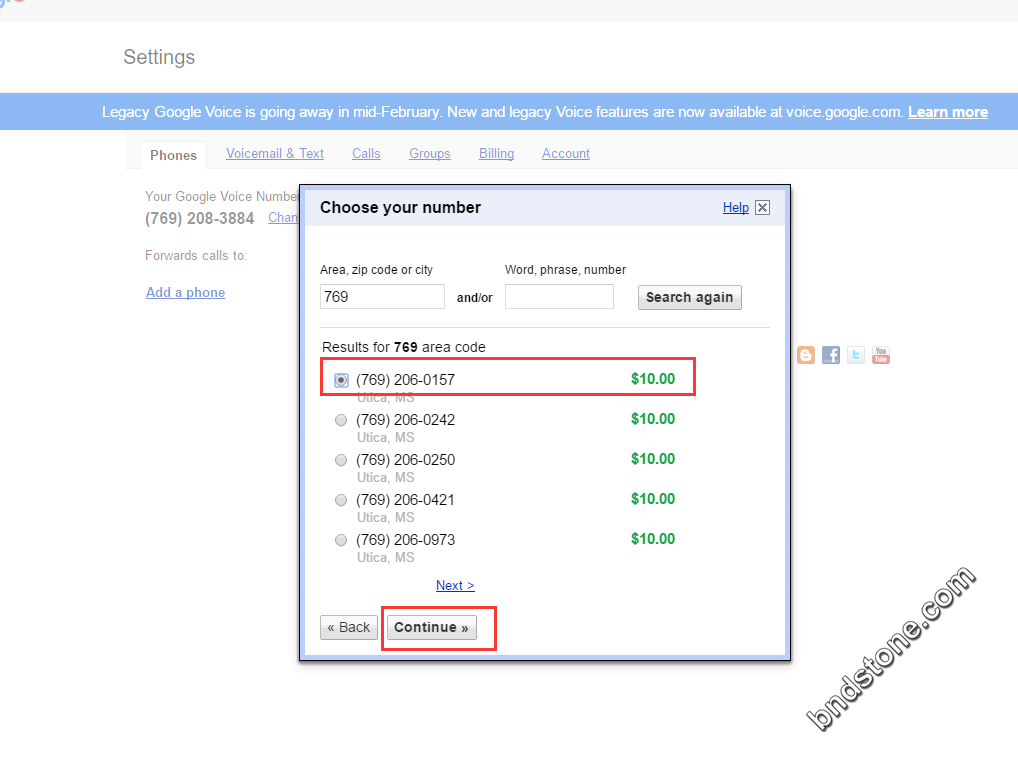Screen dimensions: 1018x763
Task: Open the Facebook share icon
Action: coord(830,355)
